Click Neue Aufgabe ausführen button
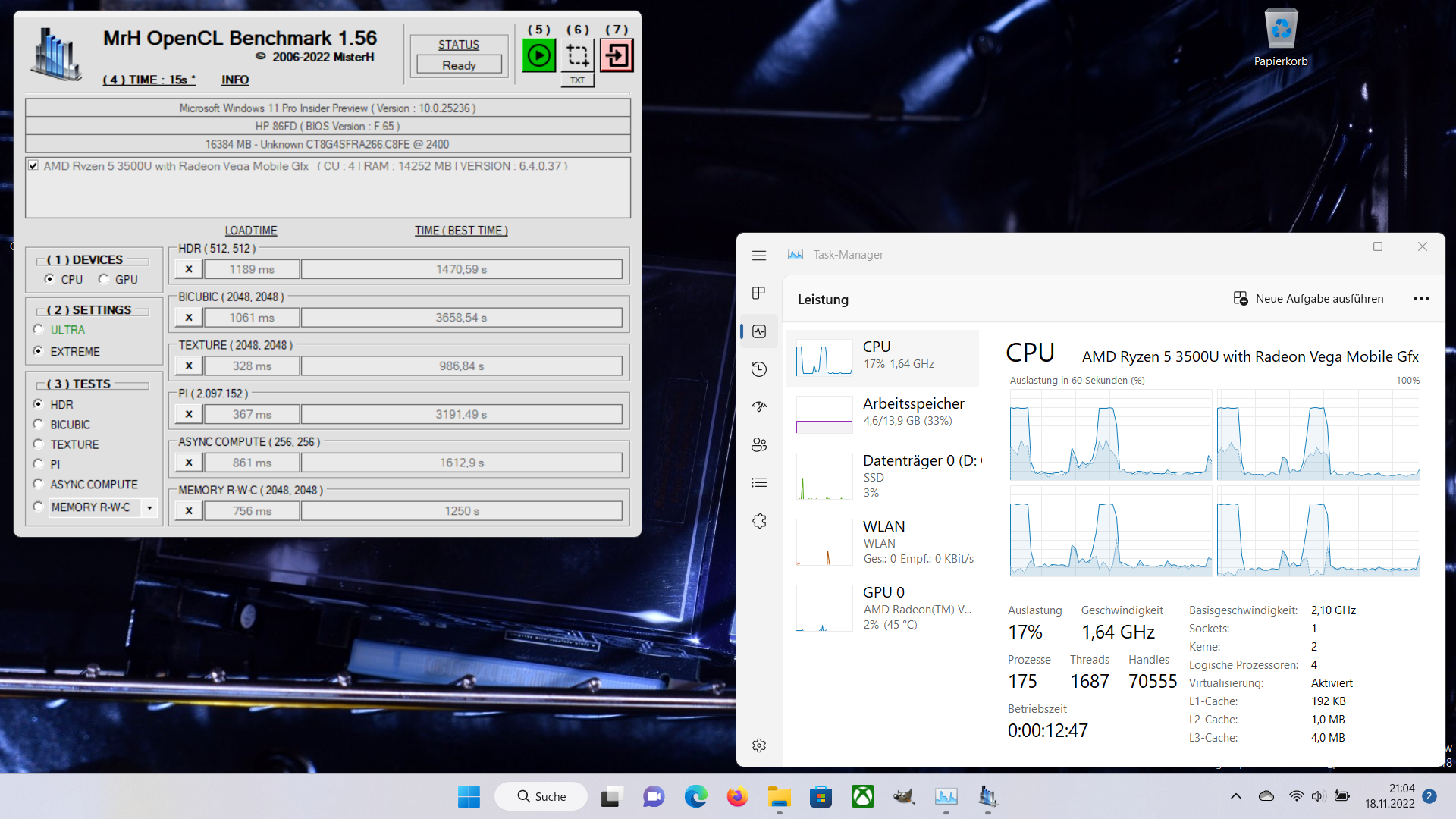Image resolution: width=1456 pixels, height=819 pixels. pyautogui.click(x=1309, y=299)
